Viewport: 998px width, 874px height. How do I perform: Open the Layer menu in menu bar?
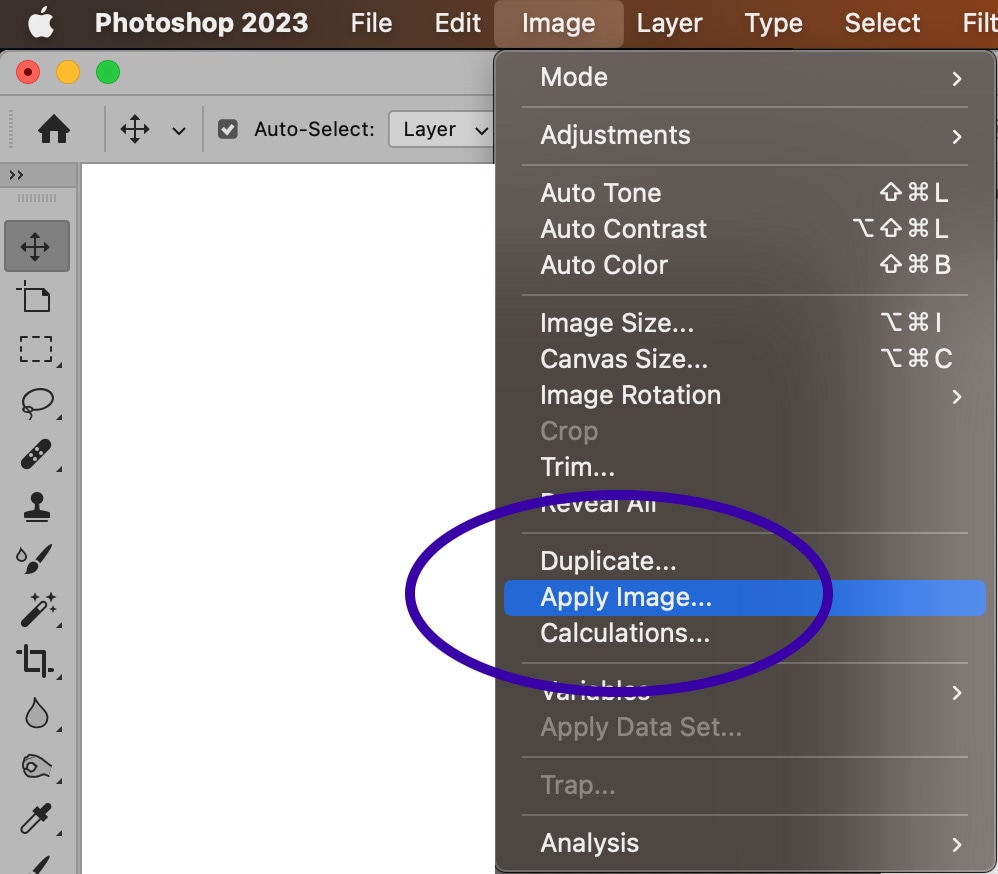pos(671,23)
